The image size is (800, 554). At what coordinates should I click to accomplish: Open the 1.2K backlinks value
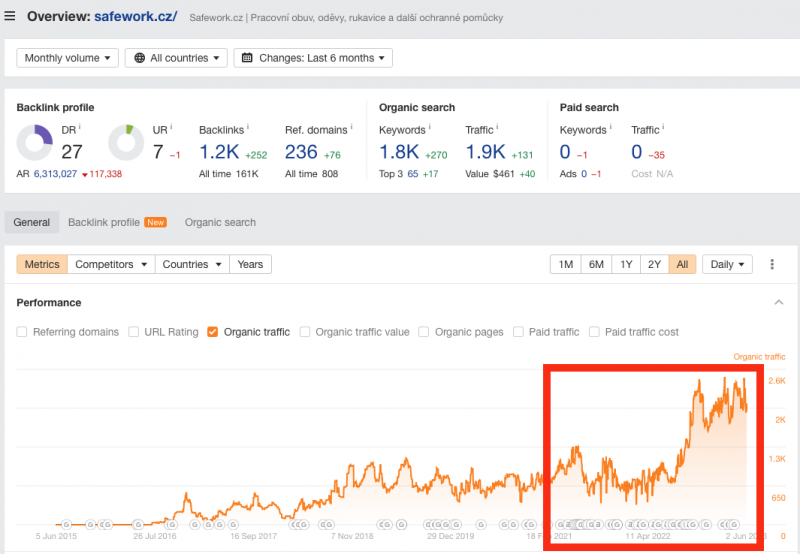(x=219, y=152)
